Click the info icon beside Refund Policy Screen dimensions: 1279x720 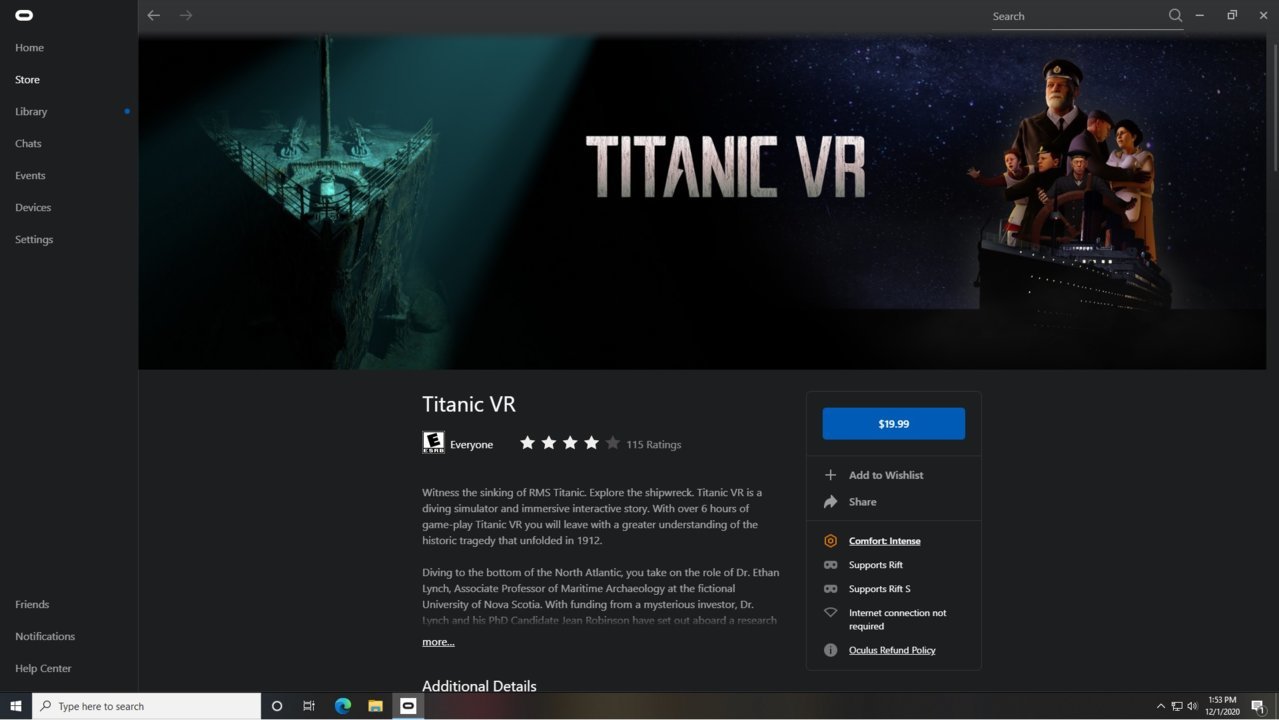point(830,650)
